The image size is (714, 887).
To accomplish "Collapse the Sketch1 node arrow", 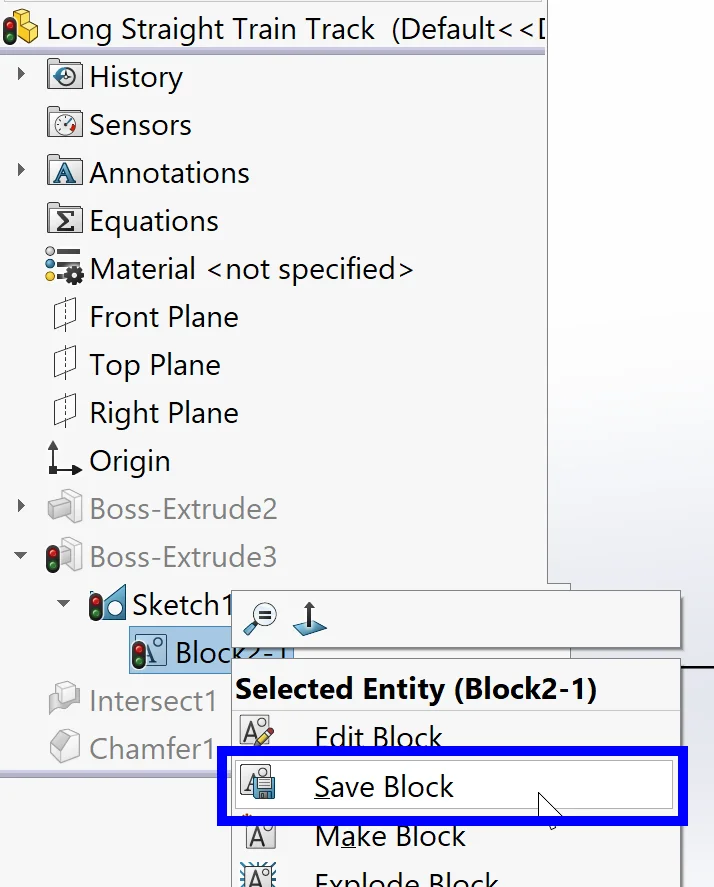I will 64,604.
